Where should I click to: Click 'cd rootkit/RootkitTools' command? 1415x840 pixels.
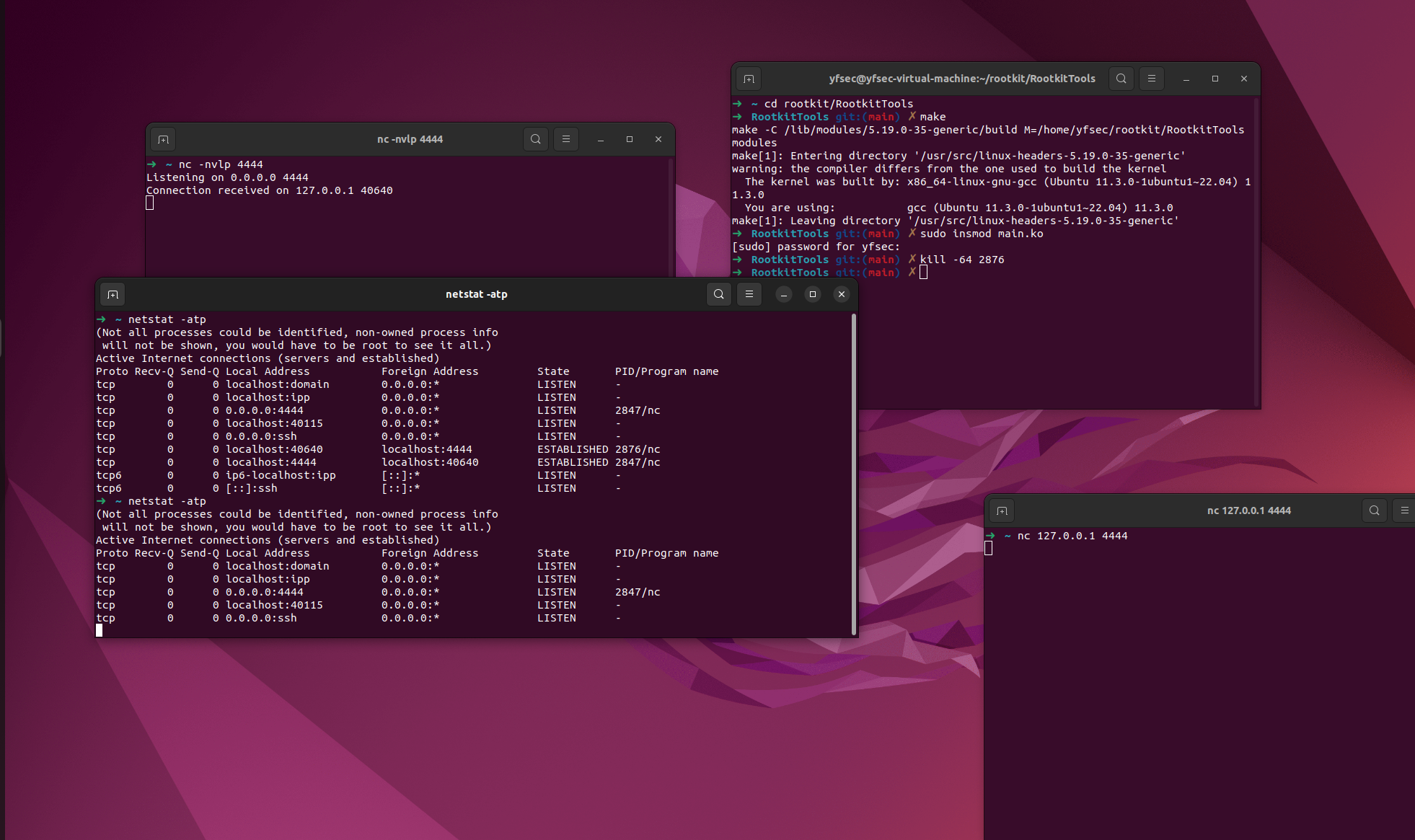point(839,104)
